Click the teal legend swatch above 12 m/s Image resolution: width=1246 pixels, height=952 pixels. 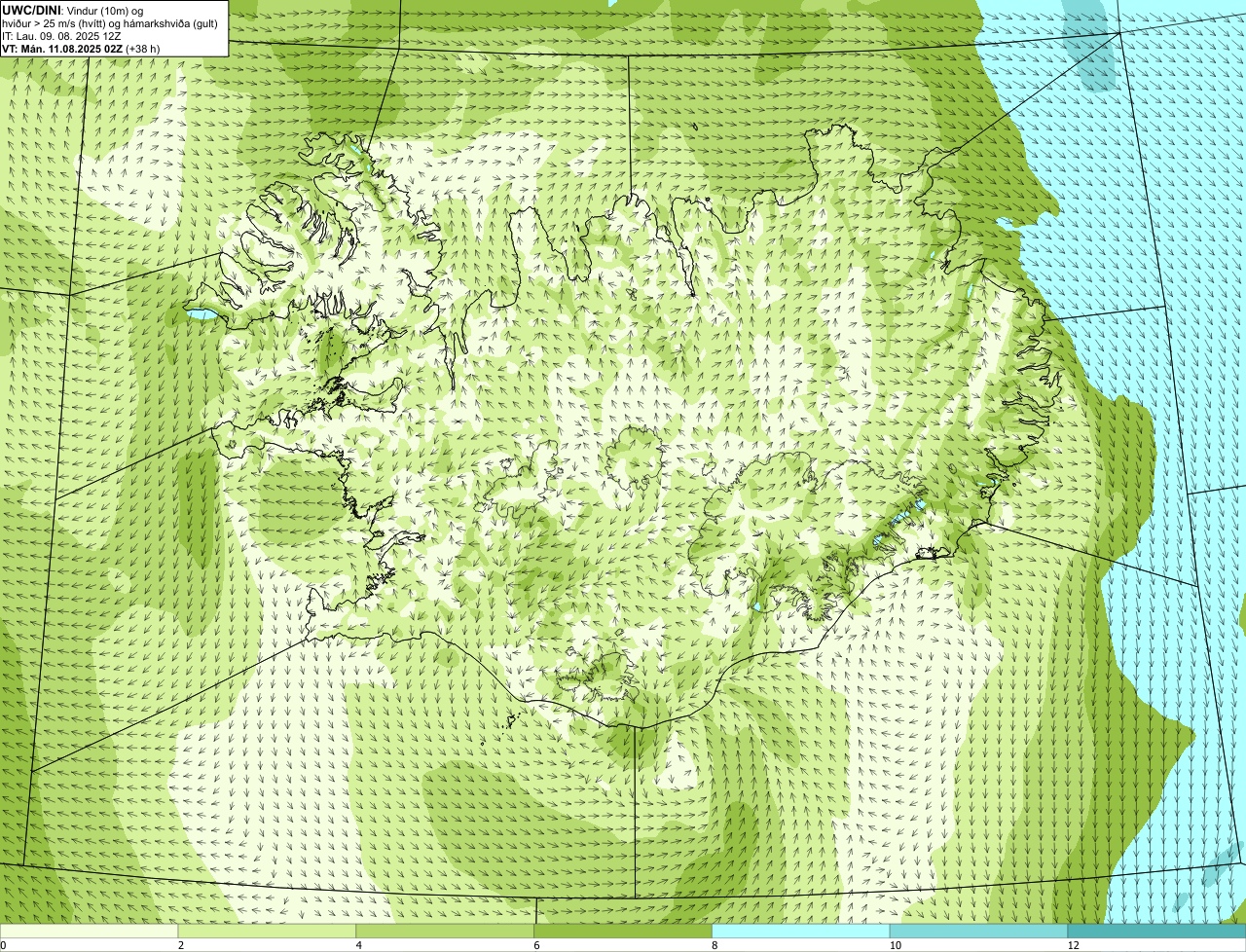pos(1156,931)
